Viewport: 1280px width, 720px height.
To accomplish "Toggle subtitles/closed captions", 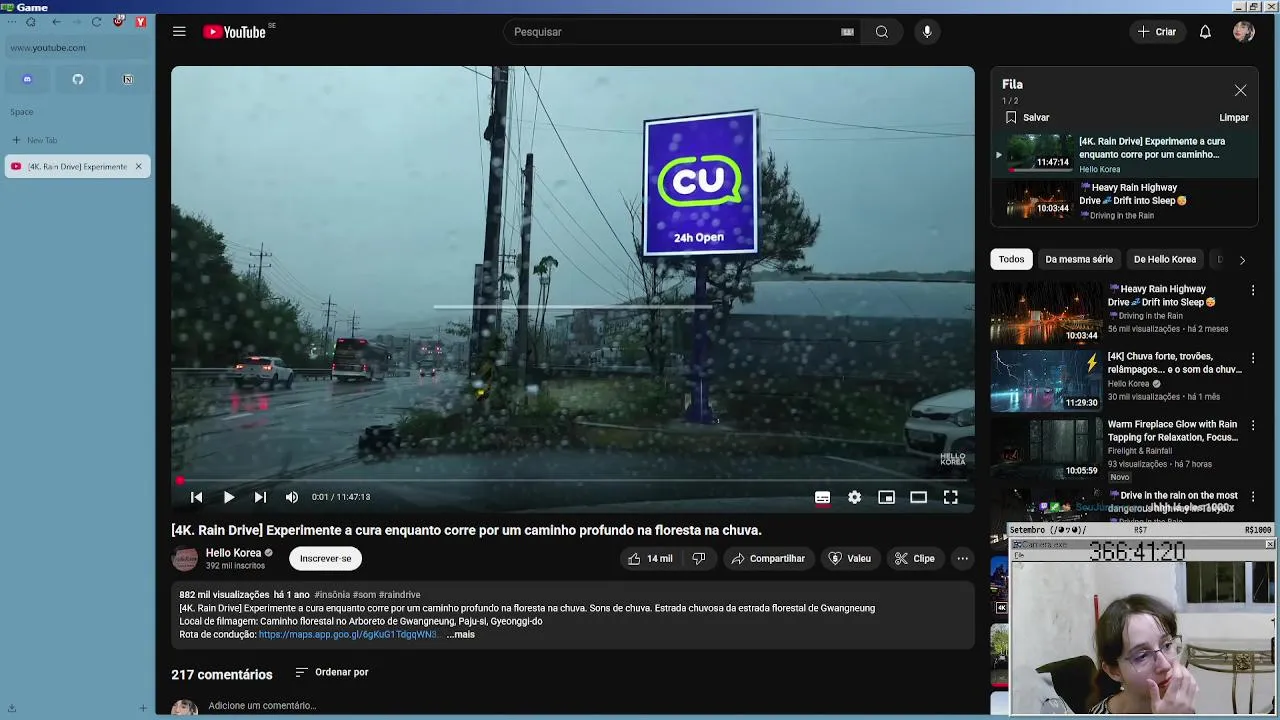I will [x=822, y=497].
